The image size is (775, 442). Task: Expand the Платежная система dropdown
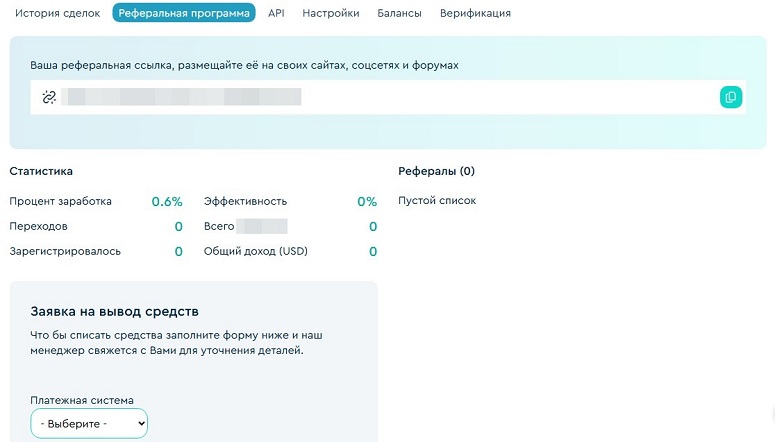89,423
